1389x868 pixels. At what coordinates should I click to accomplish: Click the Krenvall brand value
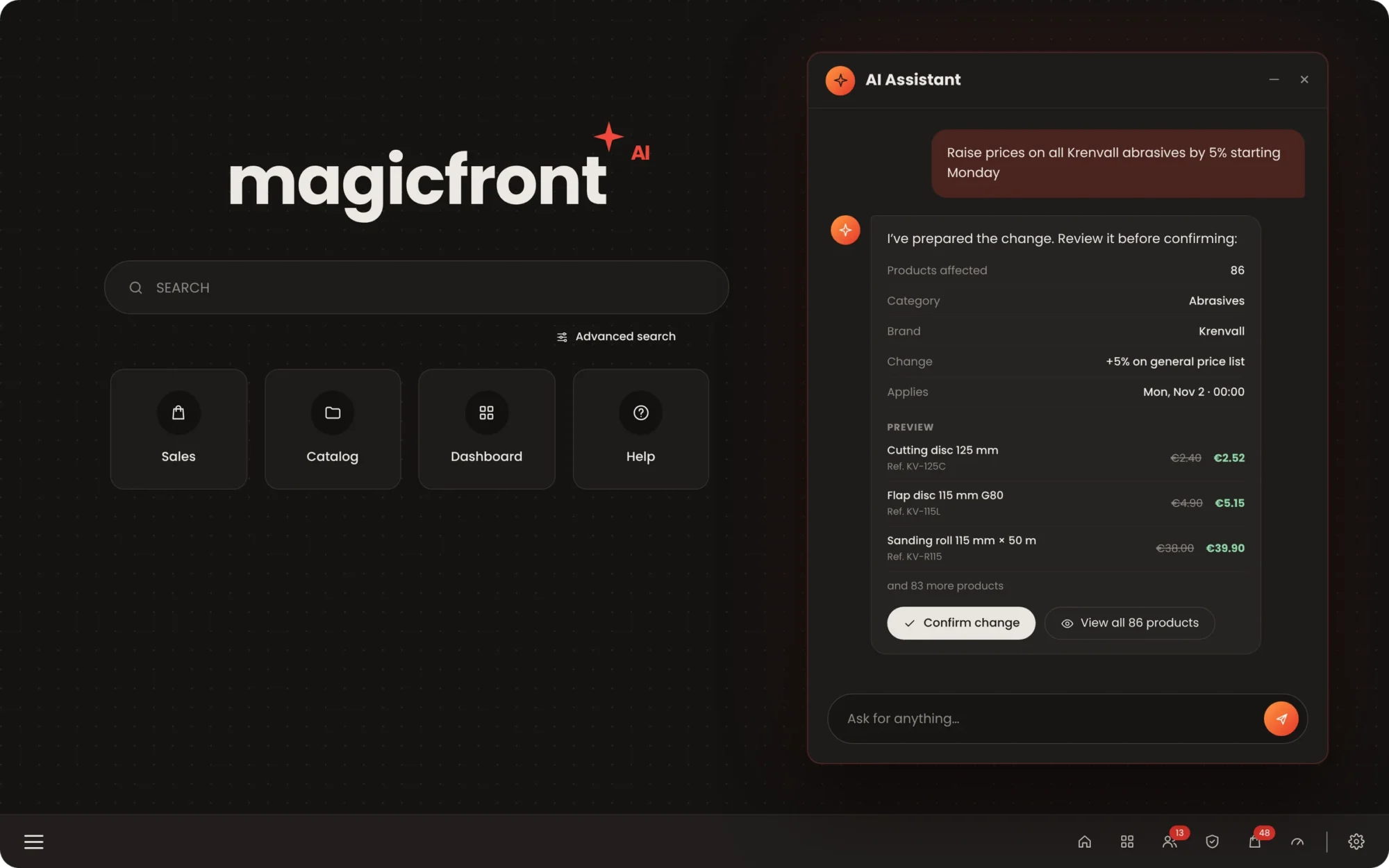(1221, 331)
